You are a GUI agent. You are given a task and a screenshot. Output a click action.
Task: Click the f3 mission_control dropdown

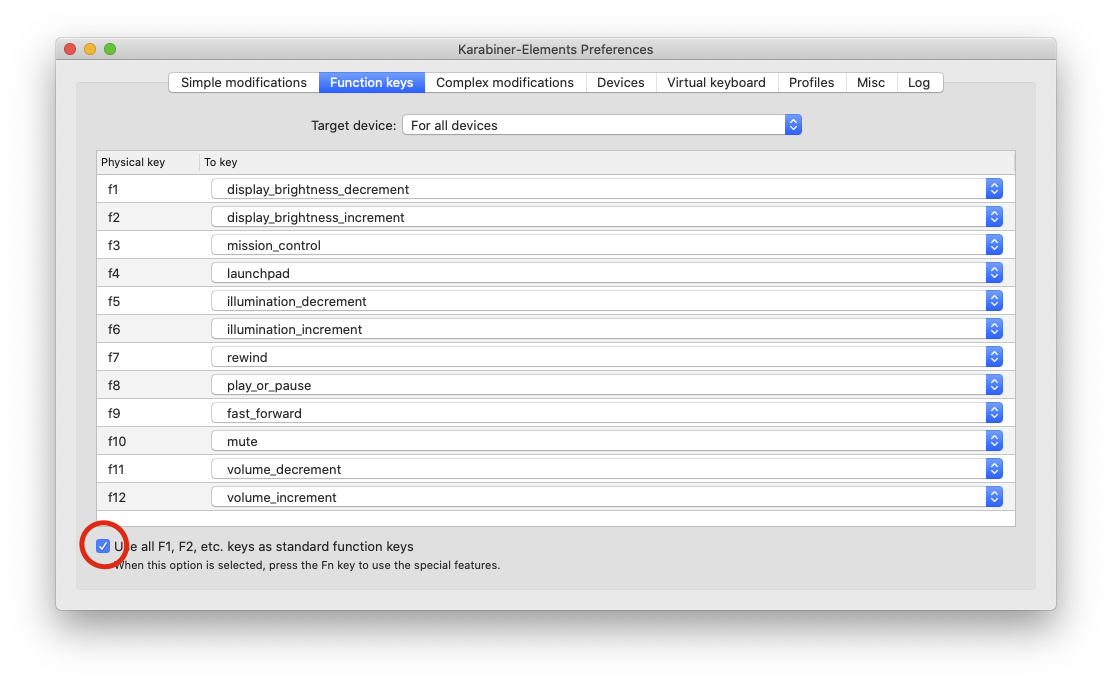coord(607,245)
